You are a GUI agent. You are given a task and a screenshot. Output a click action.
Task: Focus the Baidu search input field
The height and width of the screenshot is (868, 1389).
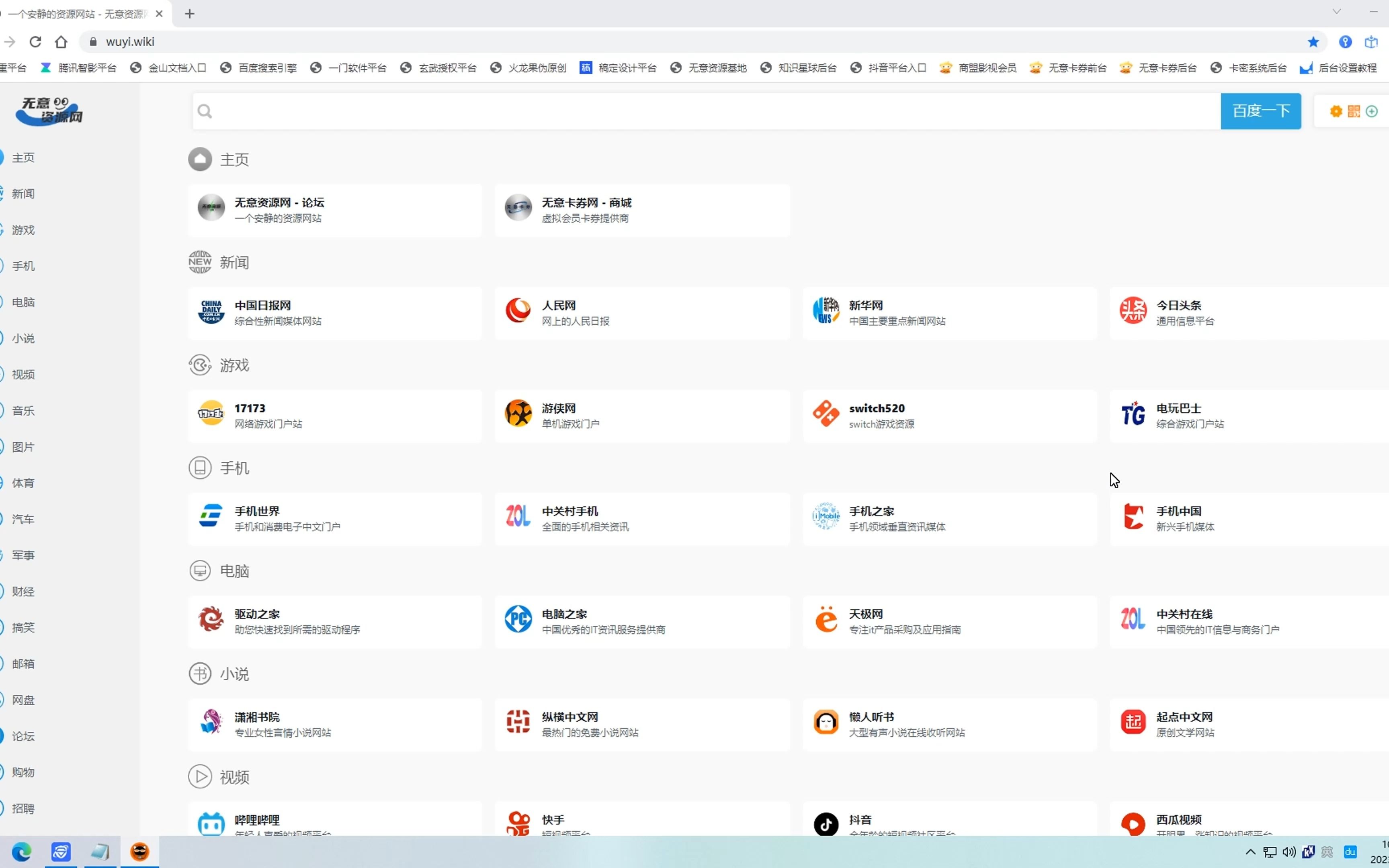pos(706,111)
